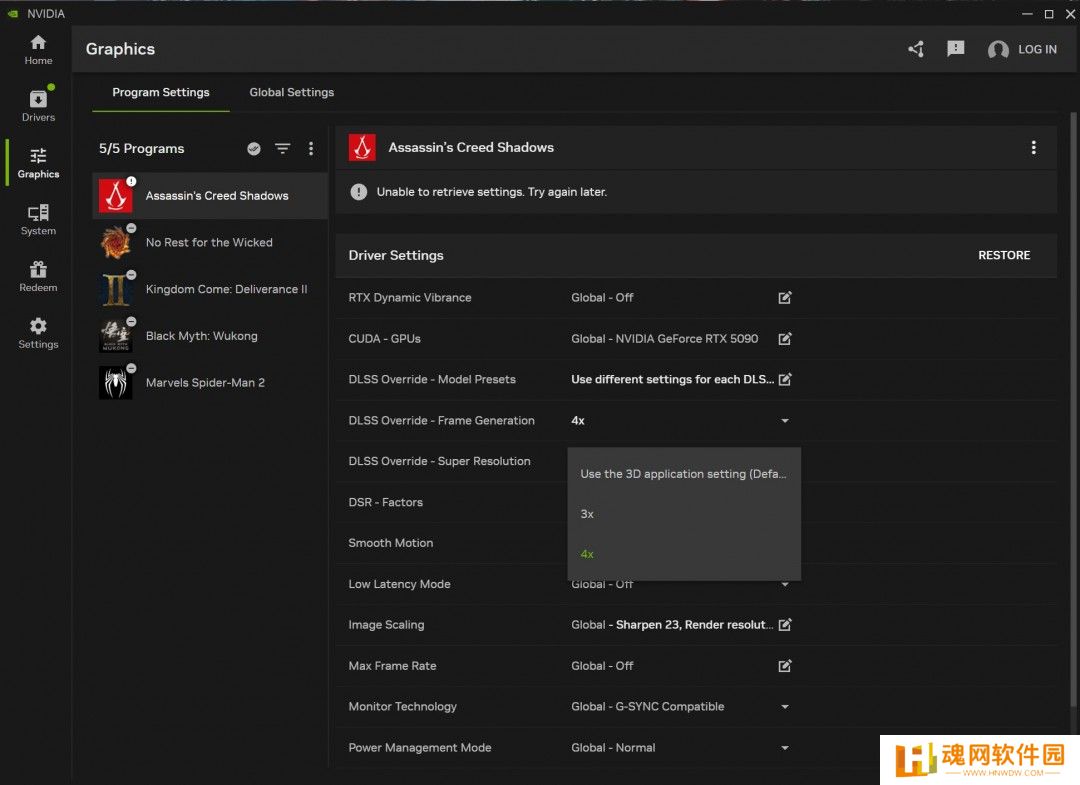
Task: Choose the 4x frame generation option
Action: [x=683, y=554]
